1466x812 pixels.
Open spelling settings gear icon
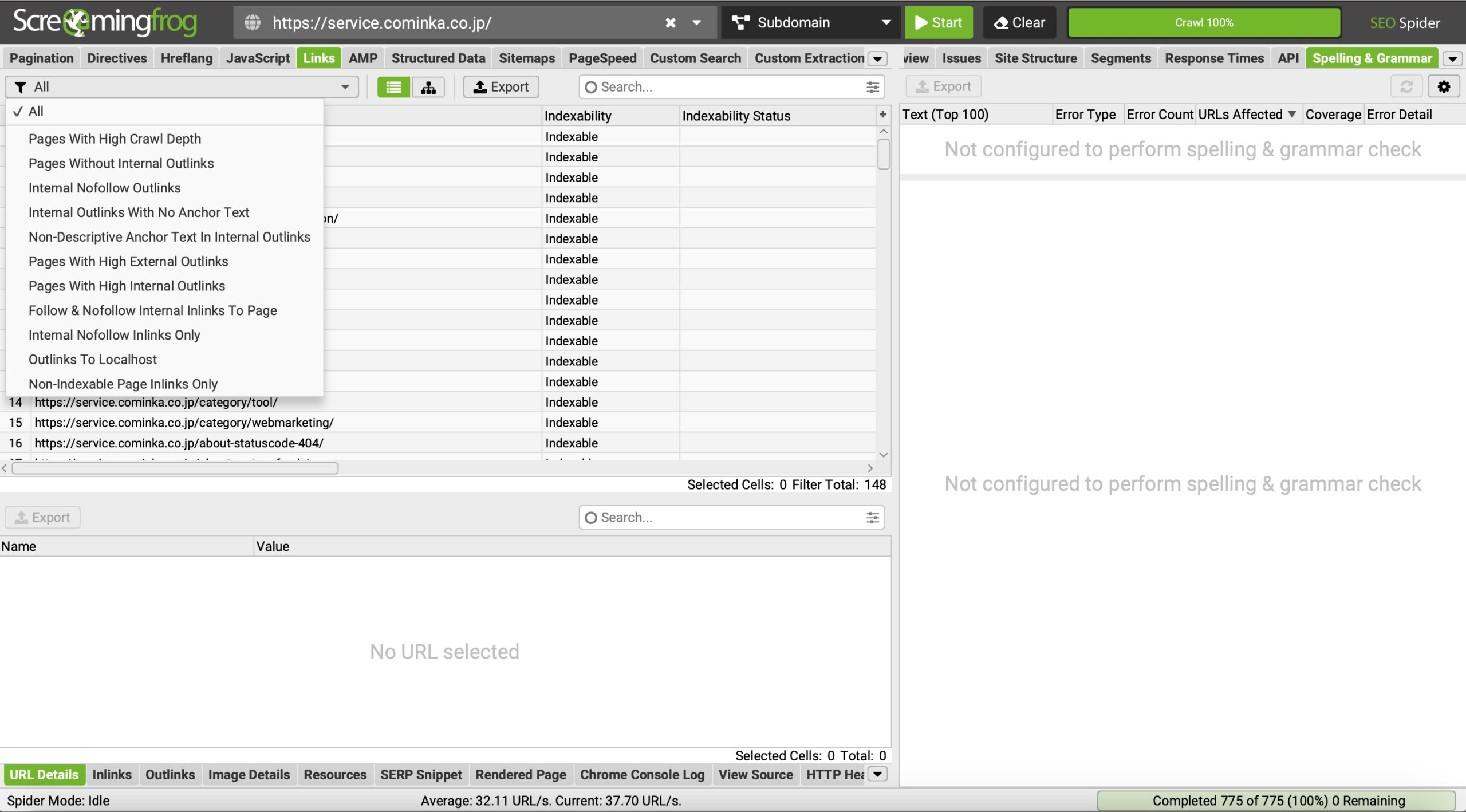[1444, 86]
